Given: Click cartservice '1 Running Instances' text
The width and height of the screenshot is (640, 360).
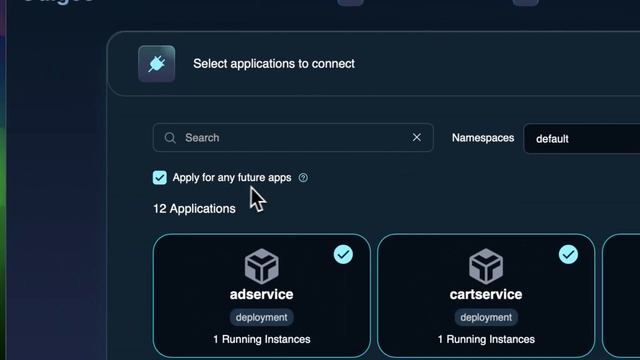Looking at the screenshot, I should click(x=486, y=339).
